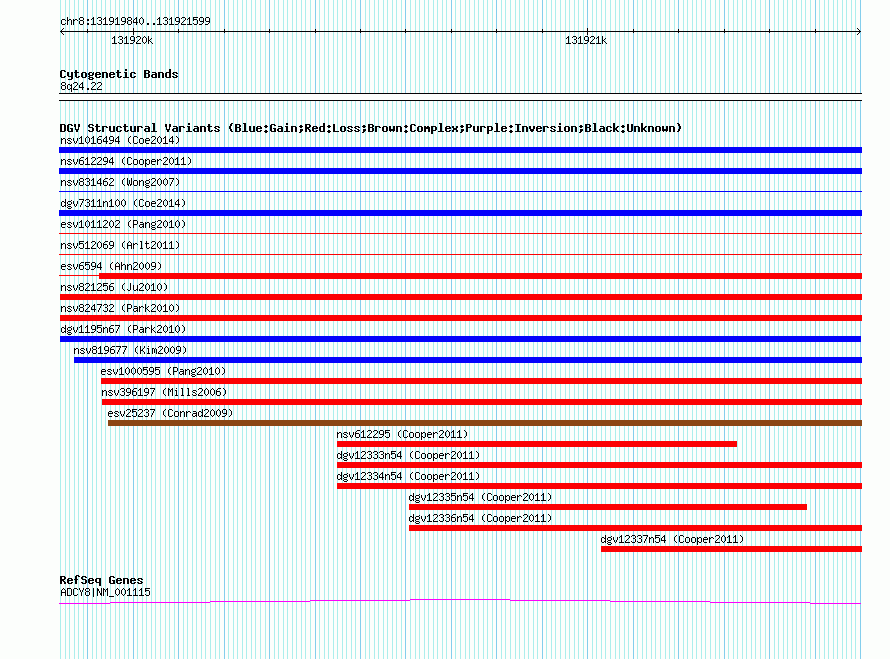Click the chr8:131919840..131921599 coordinate label

coord(135,21)
